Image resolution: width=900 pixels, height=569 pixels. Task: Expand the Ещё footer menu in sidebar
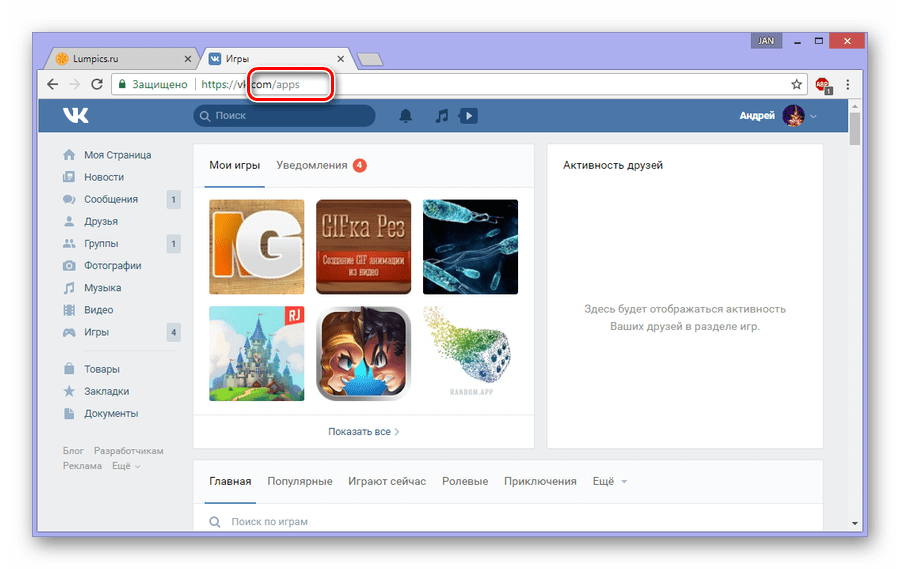(x=126, y=466)
